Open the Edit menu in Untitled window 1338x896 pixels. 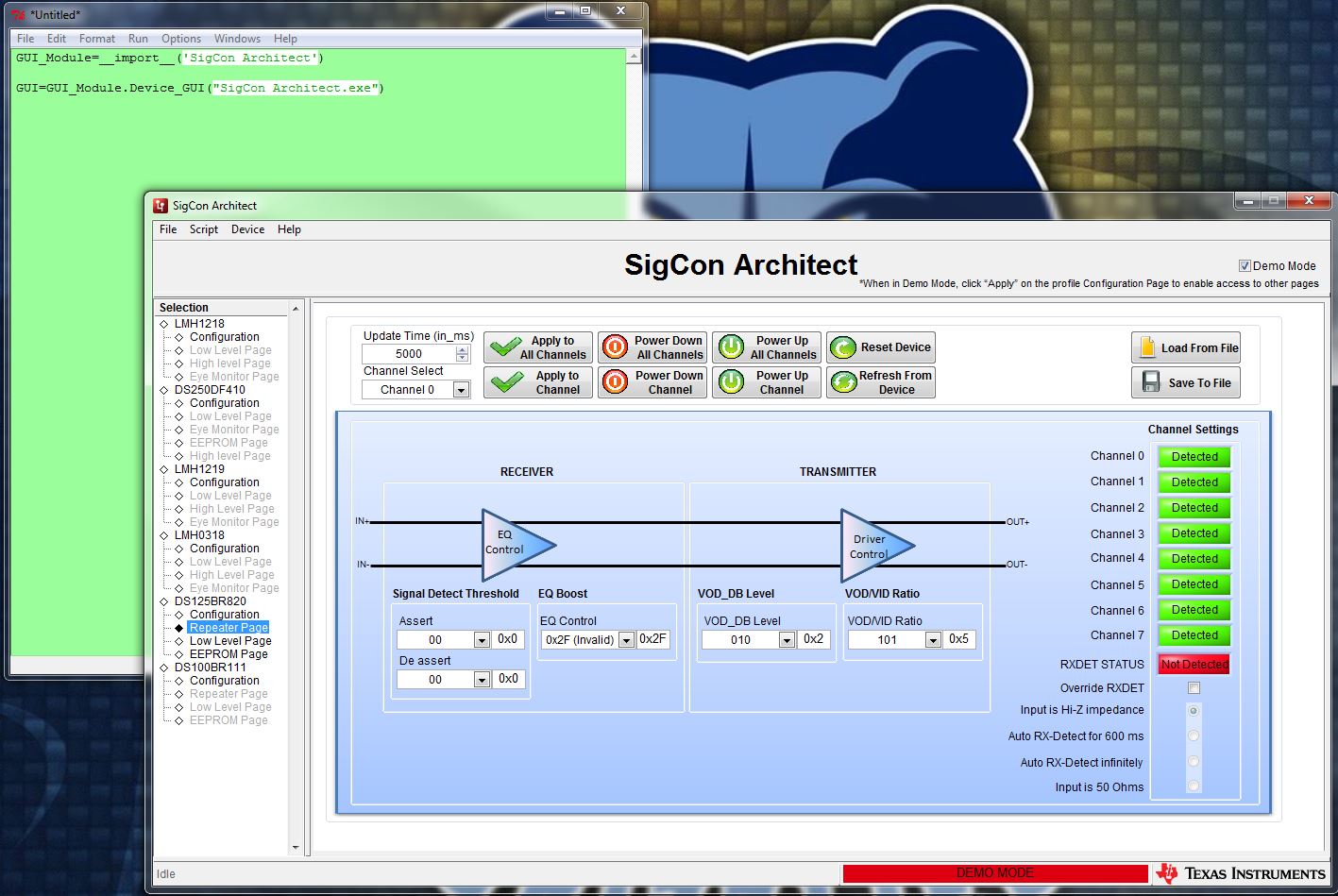57,39
